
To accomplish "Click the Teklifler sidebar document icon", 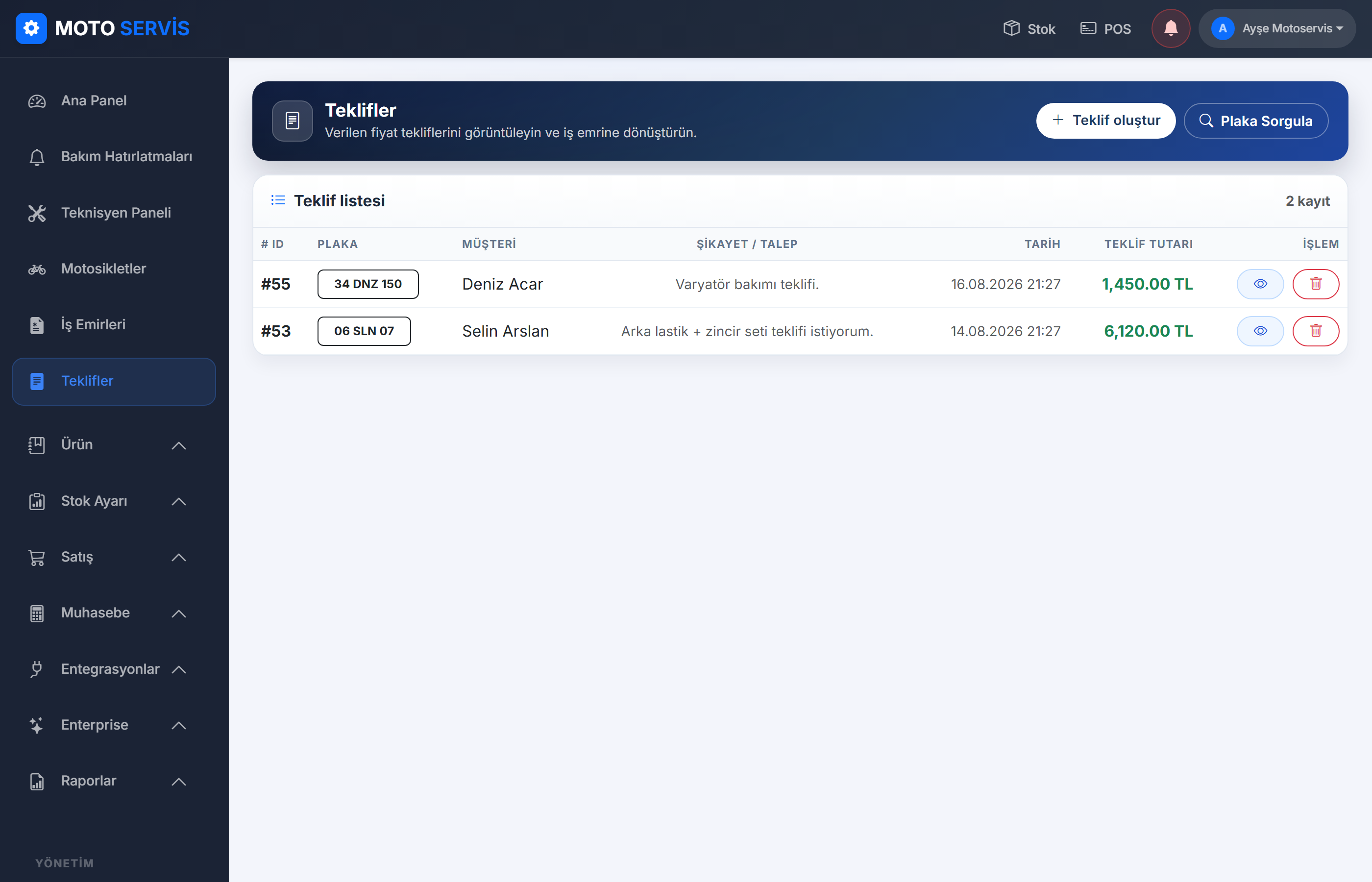I will pyautogui.click(x=37, y=381).
